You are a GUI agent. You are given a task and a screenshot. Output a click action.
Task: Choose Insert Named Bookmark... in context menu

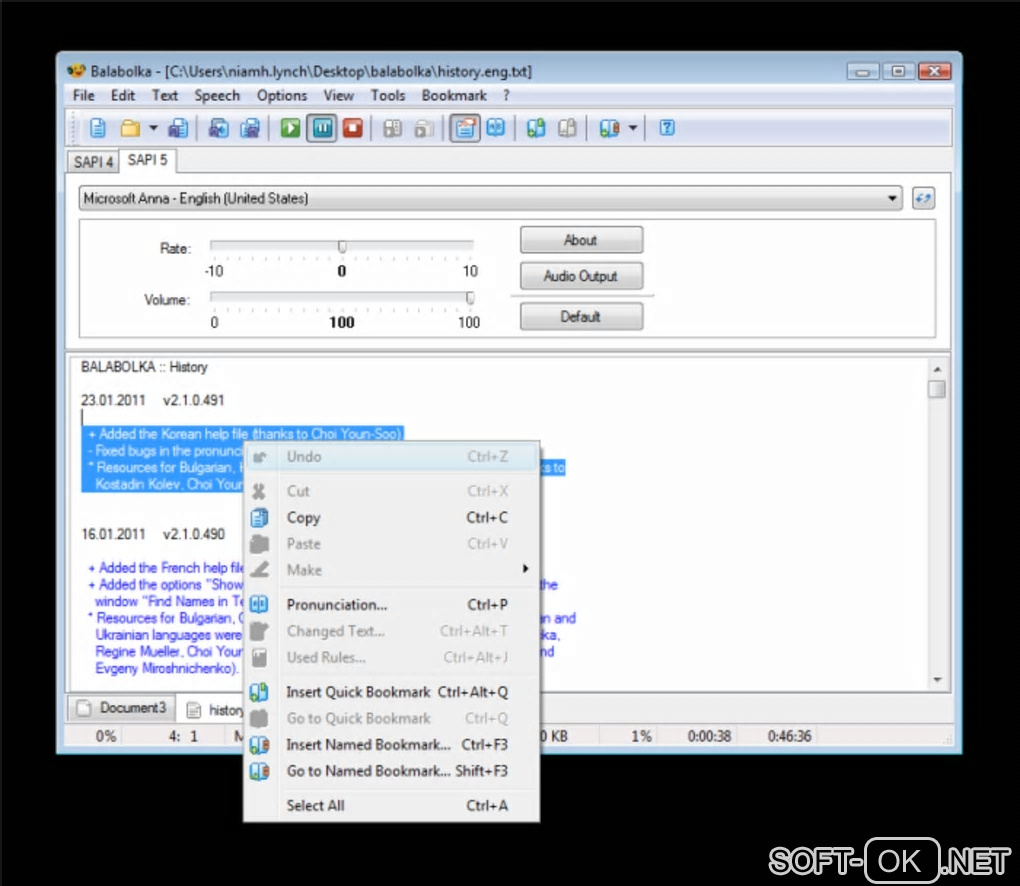click(x=392, y=745)
